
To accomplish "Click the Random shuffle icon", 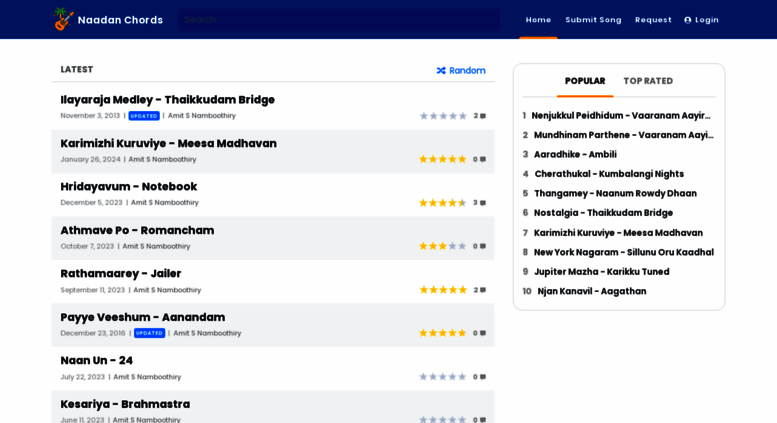I will [x=441, y=71].
